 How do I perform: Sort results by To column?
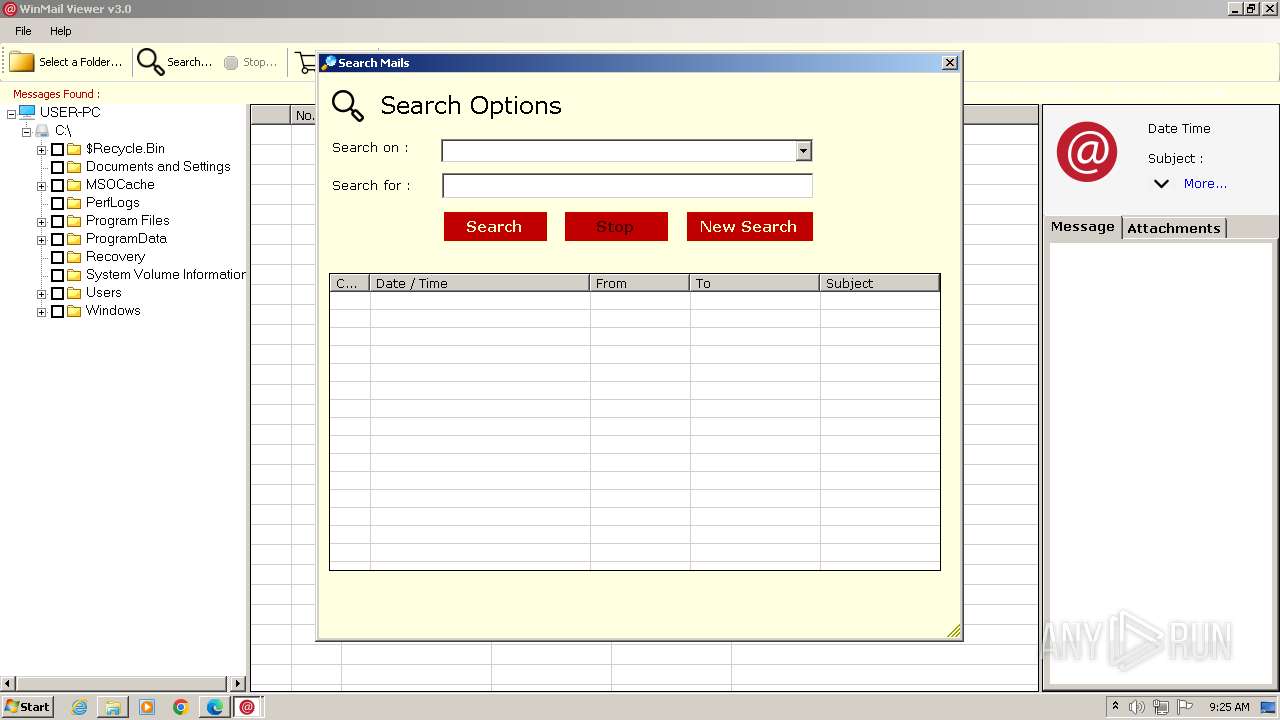point(755,283)
